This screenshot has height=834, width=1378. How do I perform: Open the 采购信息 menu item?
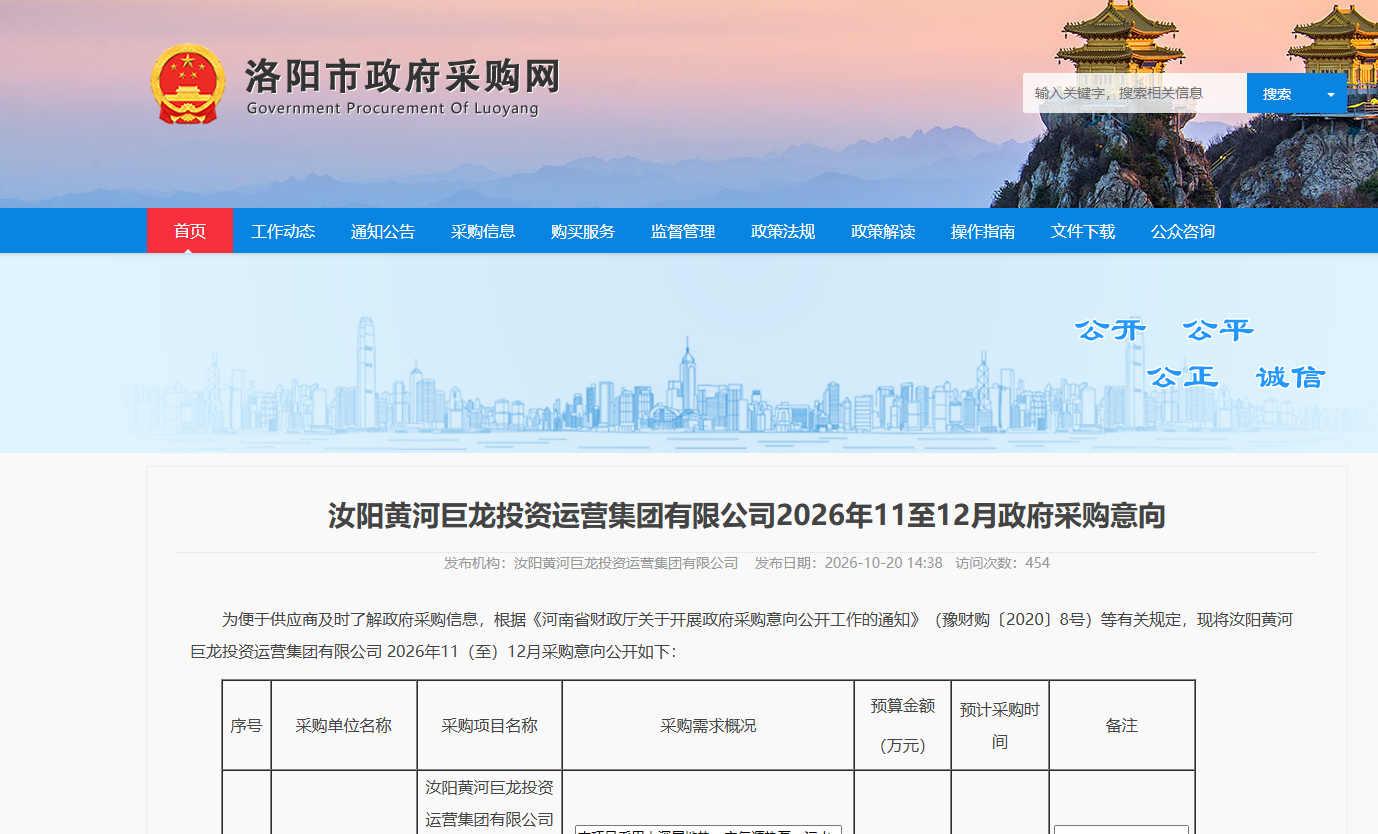point(483,231)
